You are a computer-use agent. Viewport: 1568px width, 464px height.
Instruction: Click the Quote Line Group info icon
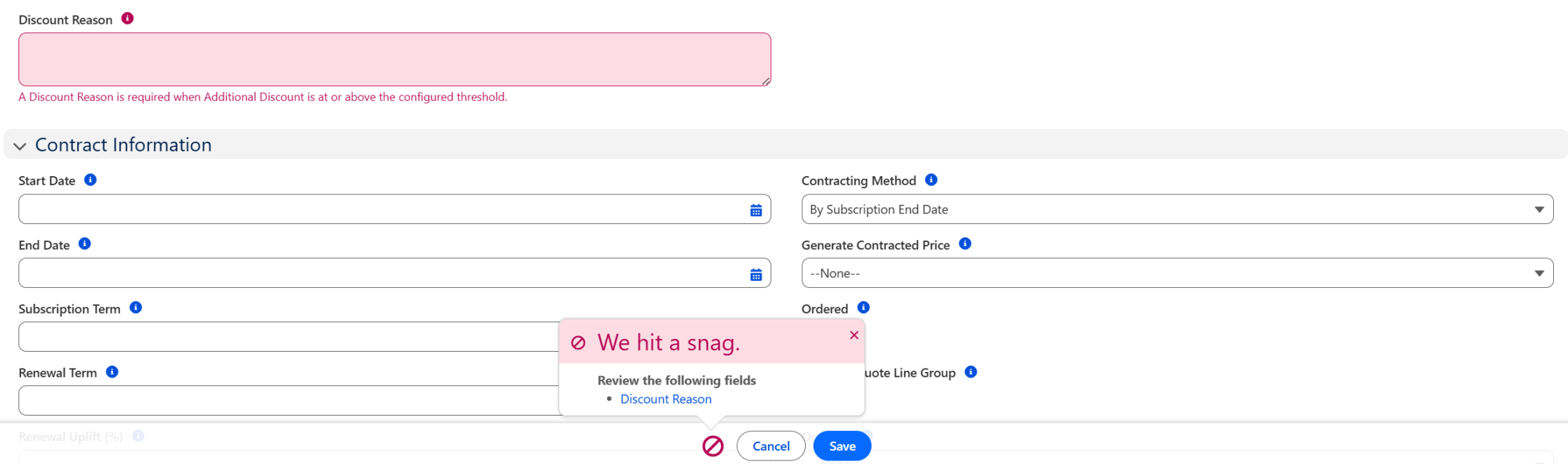(970, 371)
